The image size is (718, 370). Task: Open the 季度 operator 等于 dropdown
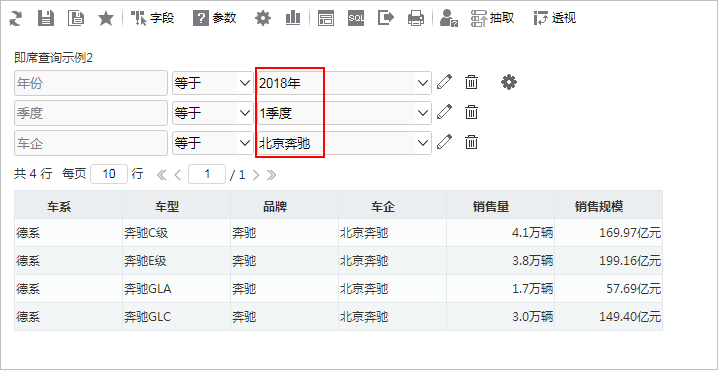(213, 113)
